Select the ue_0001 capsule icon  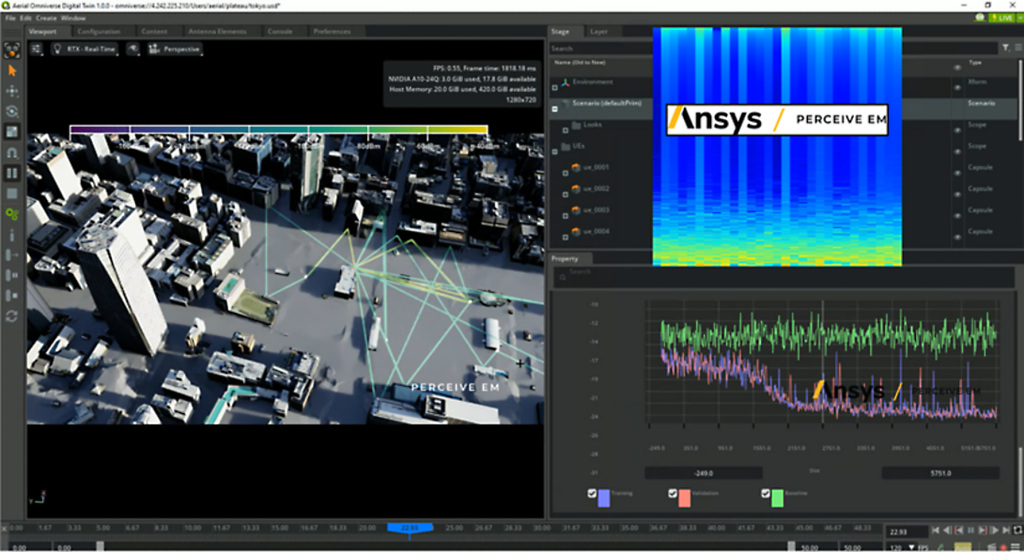(x=576, y=168)
